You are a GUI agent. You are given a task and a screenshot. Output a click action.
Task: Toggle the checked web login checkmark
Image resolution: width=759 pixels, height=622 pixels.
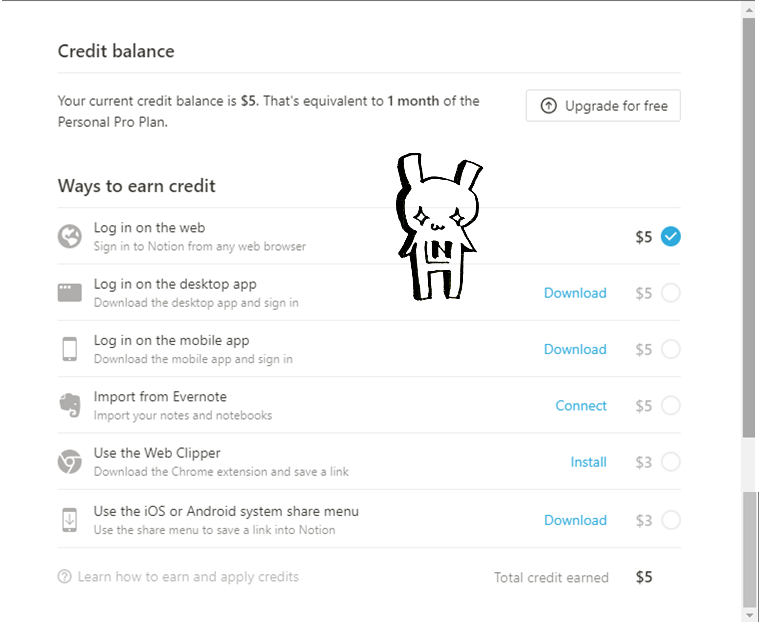click(x=670, y=237)
